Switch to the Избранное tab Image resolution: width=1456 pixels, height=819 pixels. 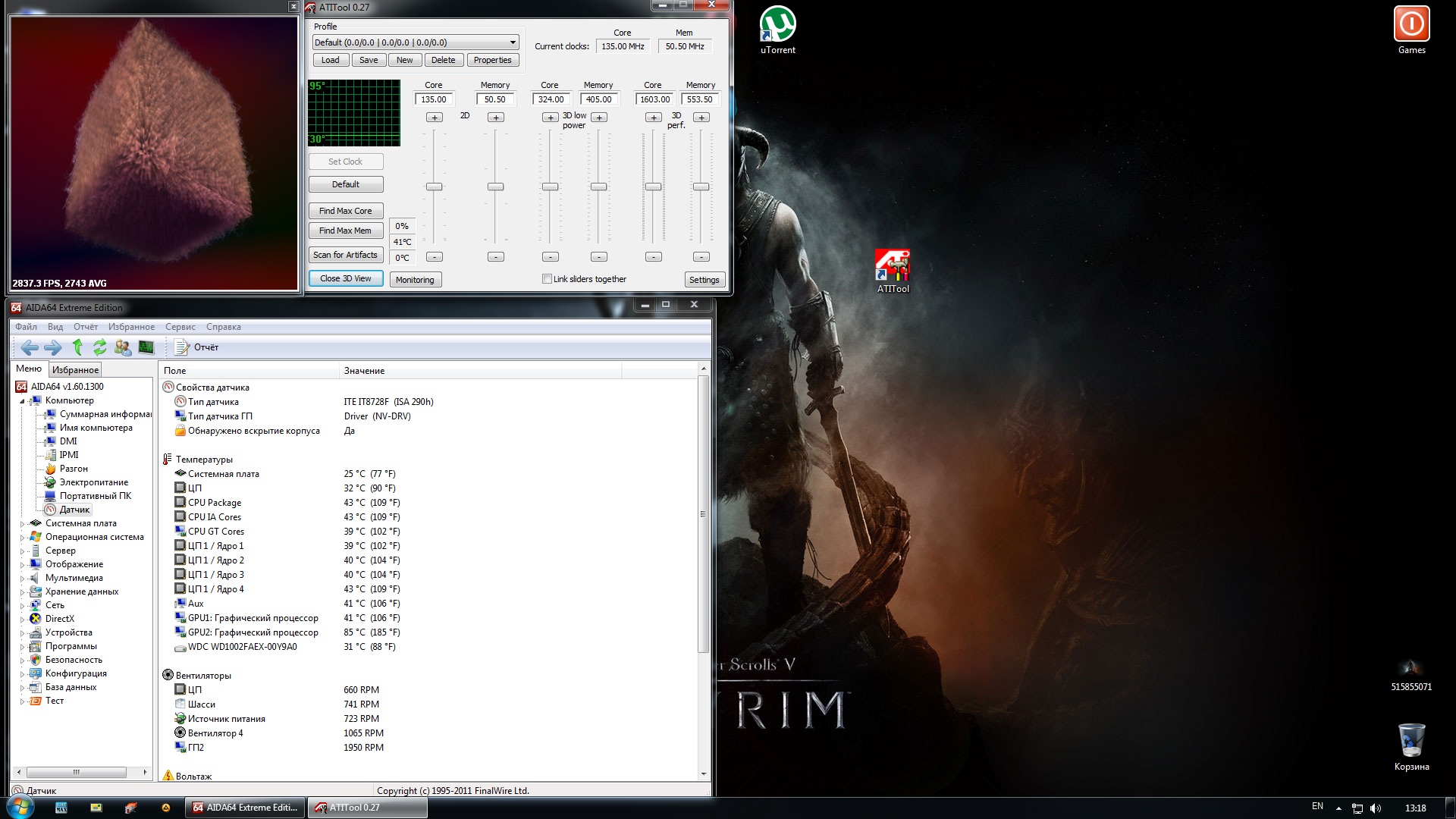[x=75, y=369]
